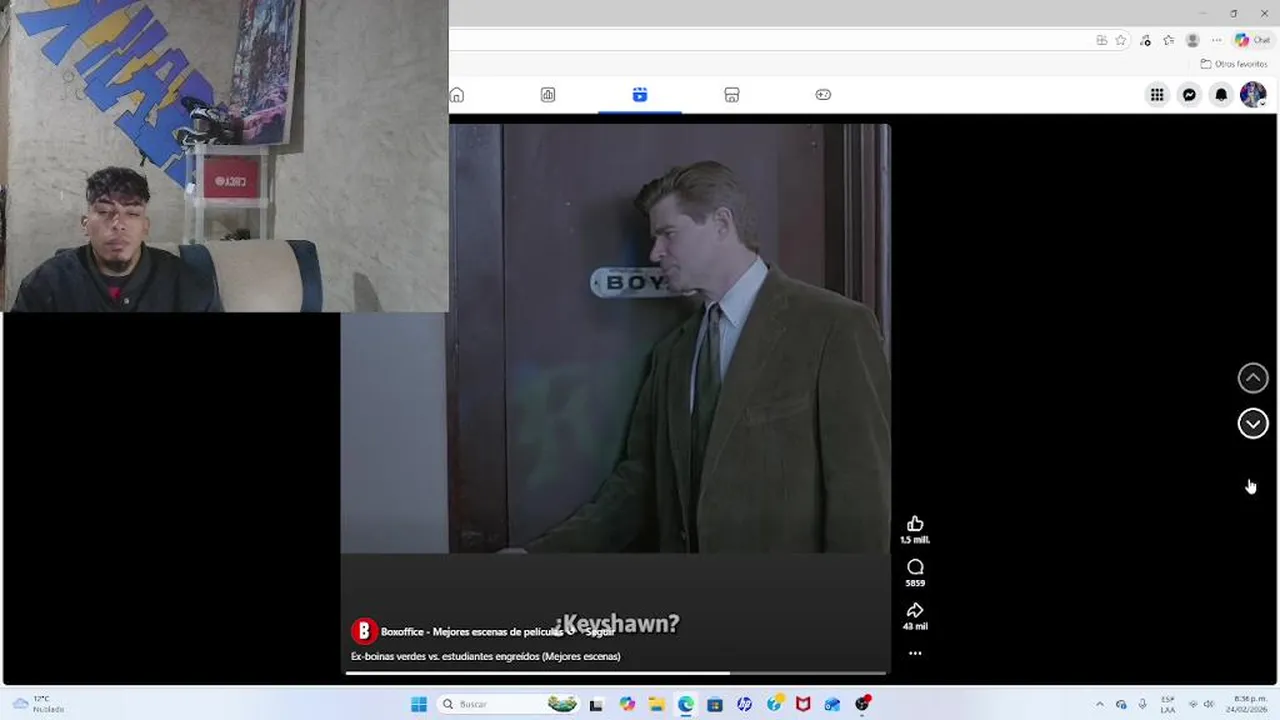This screenshot has height=720, width=1280.
Task: Click the reel caption 'Ex-boinas verdes vs. estudiantes'
Action: (485, 656)
